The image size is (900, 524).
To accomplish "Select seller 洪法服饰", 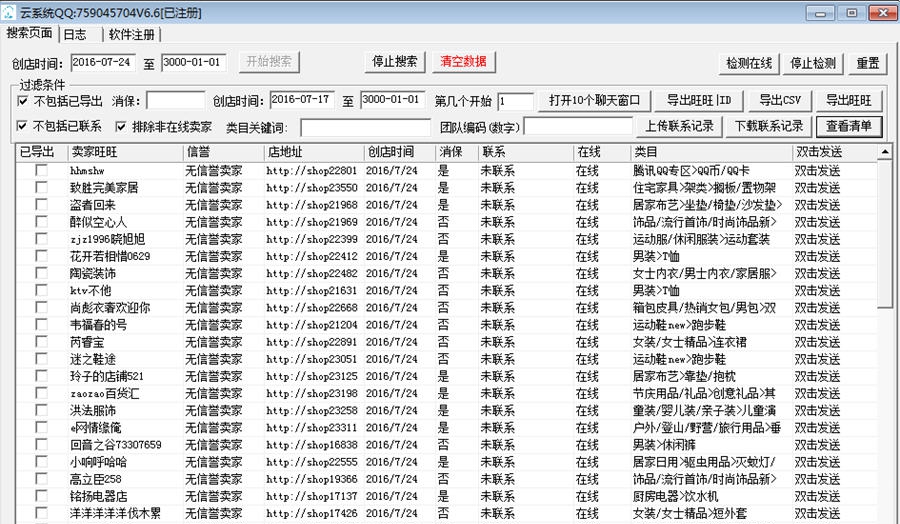I will 93,411.
